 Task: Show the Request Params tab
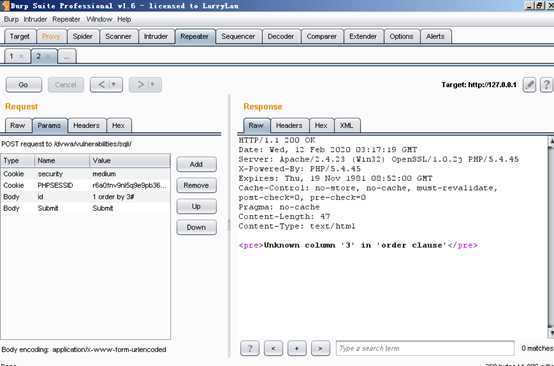coord(49,125)
